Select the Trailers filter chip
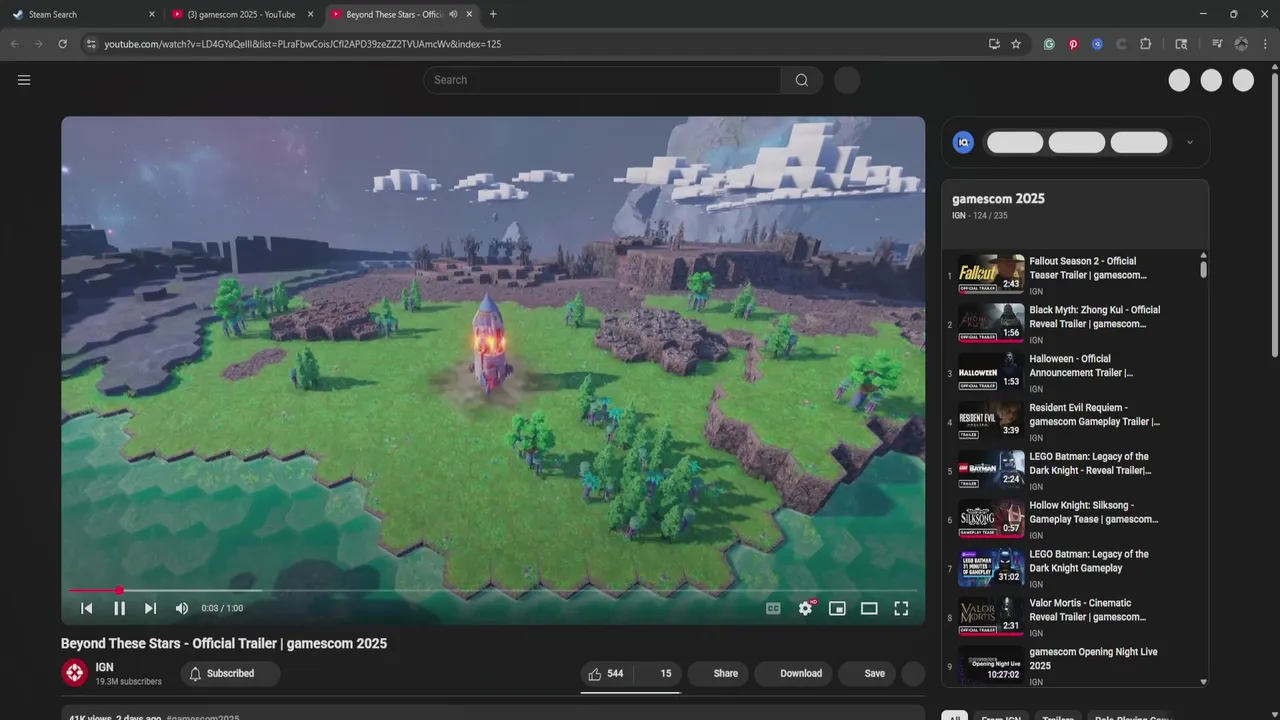This screenshot has height=720, width=1280. point(1058,716)
